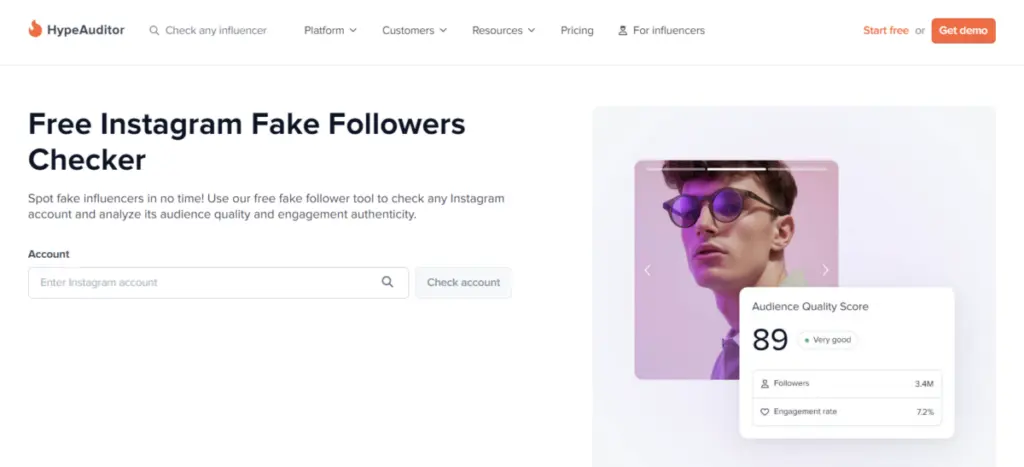Viewport: 1024px width, 467px height.
Task: Click the right arrow on the photo carousel
Action: 825,270
